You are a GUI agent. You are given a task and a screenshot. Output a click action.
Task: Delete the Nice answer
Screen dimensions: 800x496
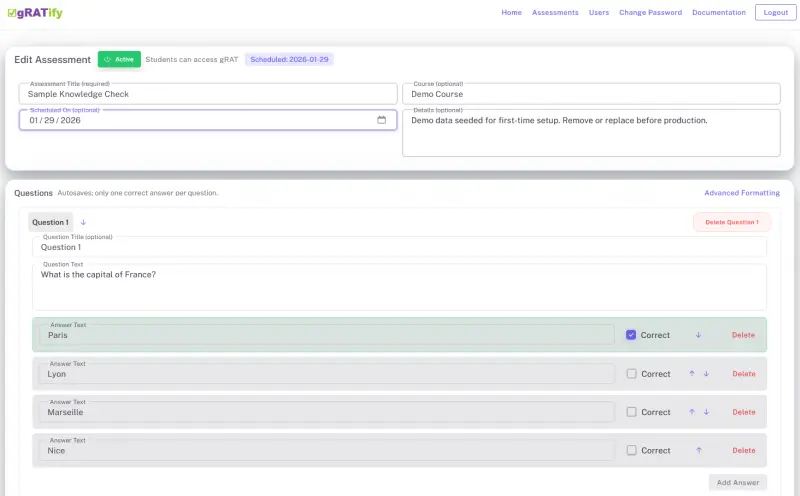(x=744, y=451)
